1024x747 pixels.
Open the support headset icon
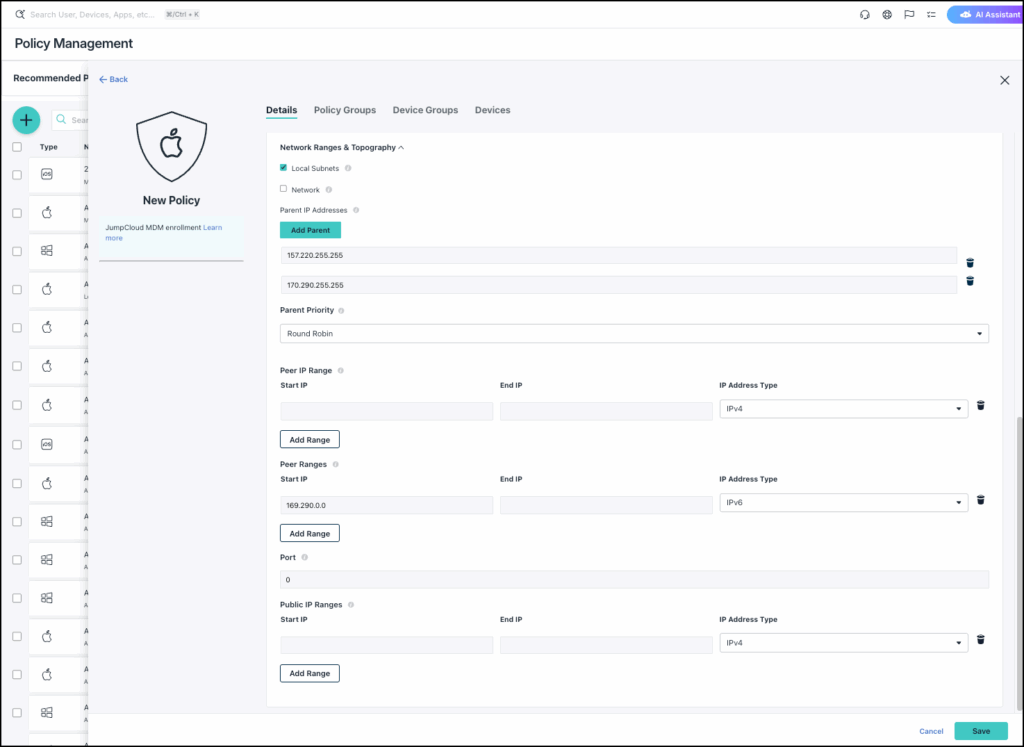[x=865, y=15]
